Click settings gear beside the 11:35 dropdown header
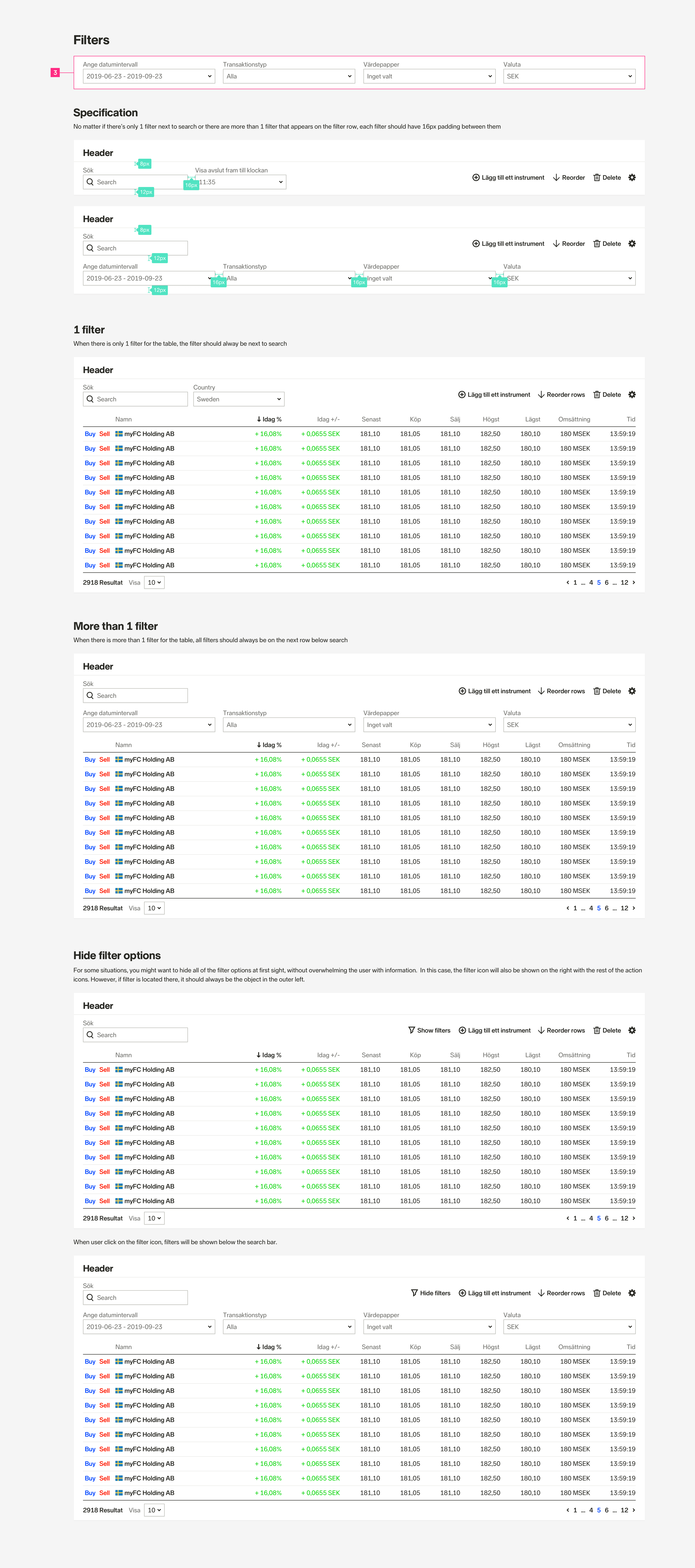Image resolution: width=695 pixels, height=1568 pixels. pos(632,178)
